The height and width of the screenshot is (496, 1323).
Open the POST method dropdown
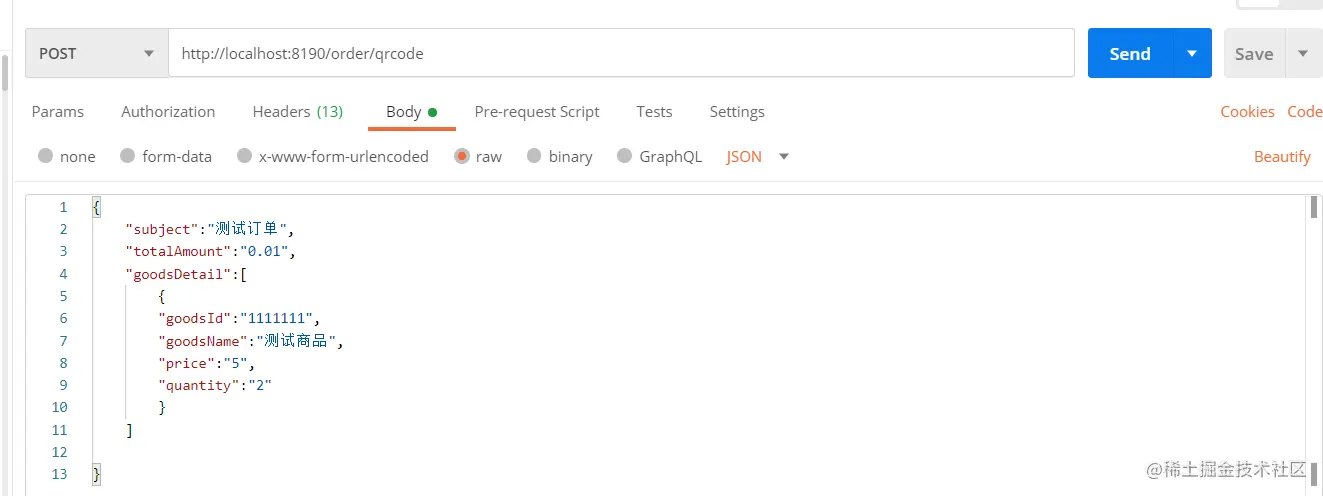point(96,54)
